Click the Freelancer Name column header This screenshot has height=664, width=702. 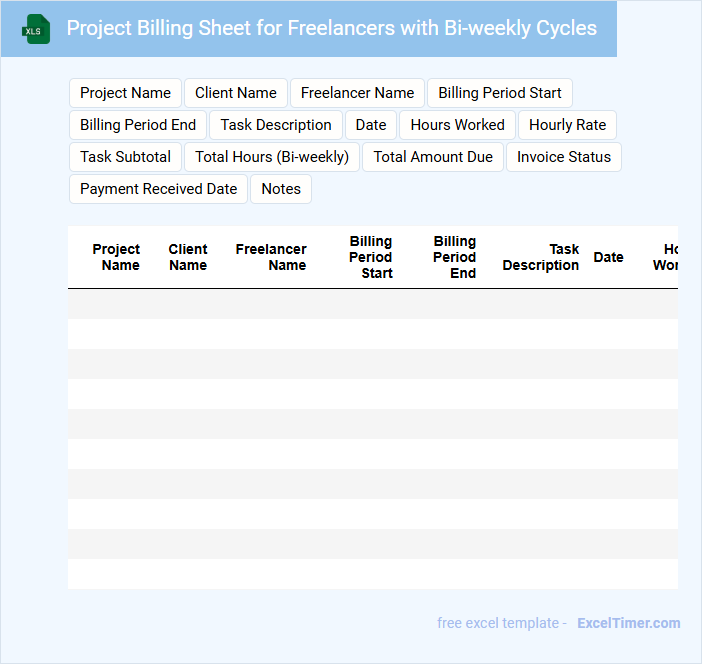(x=271, y=257)
